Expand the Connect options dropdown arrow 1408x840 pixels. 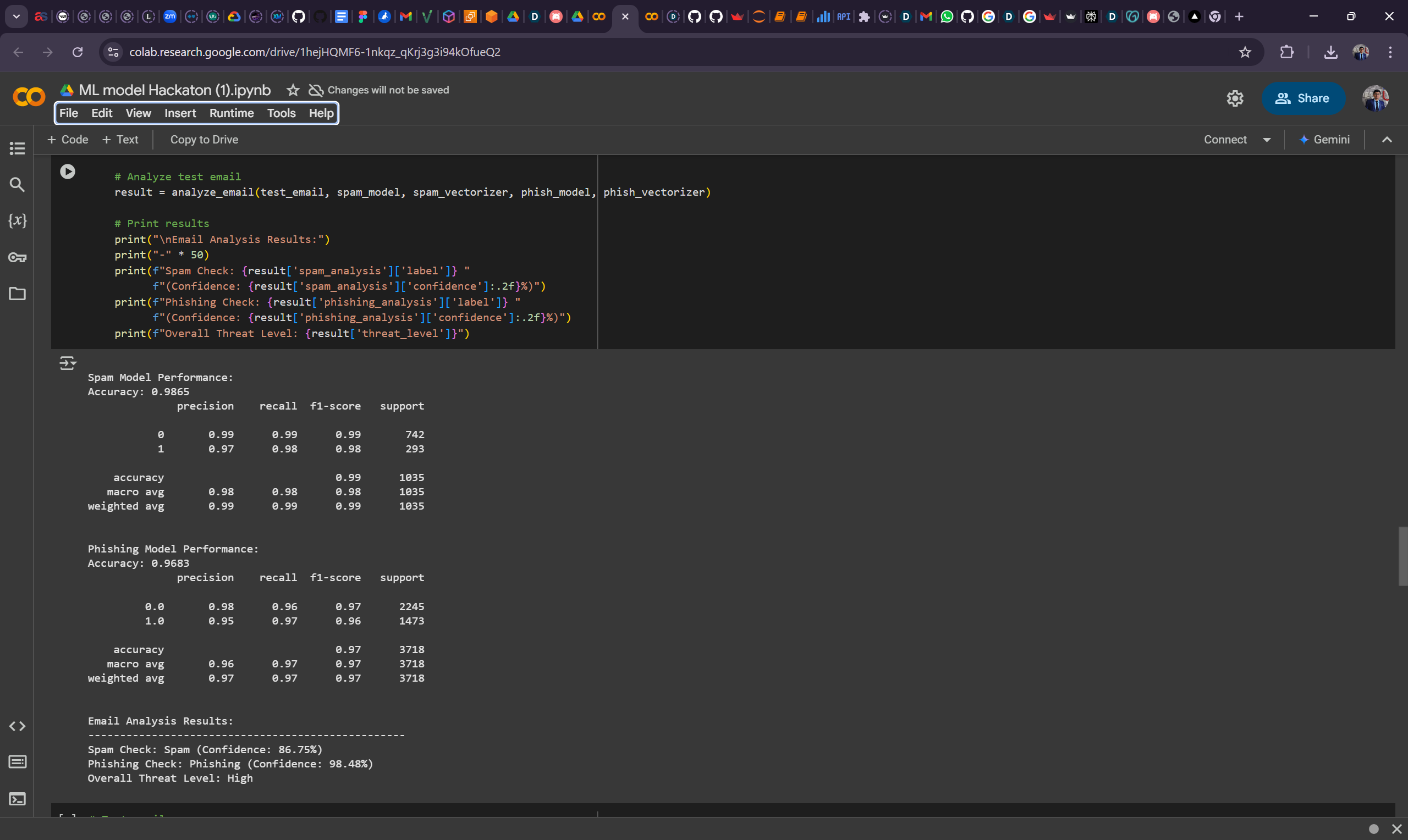click(1267, 140)
